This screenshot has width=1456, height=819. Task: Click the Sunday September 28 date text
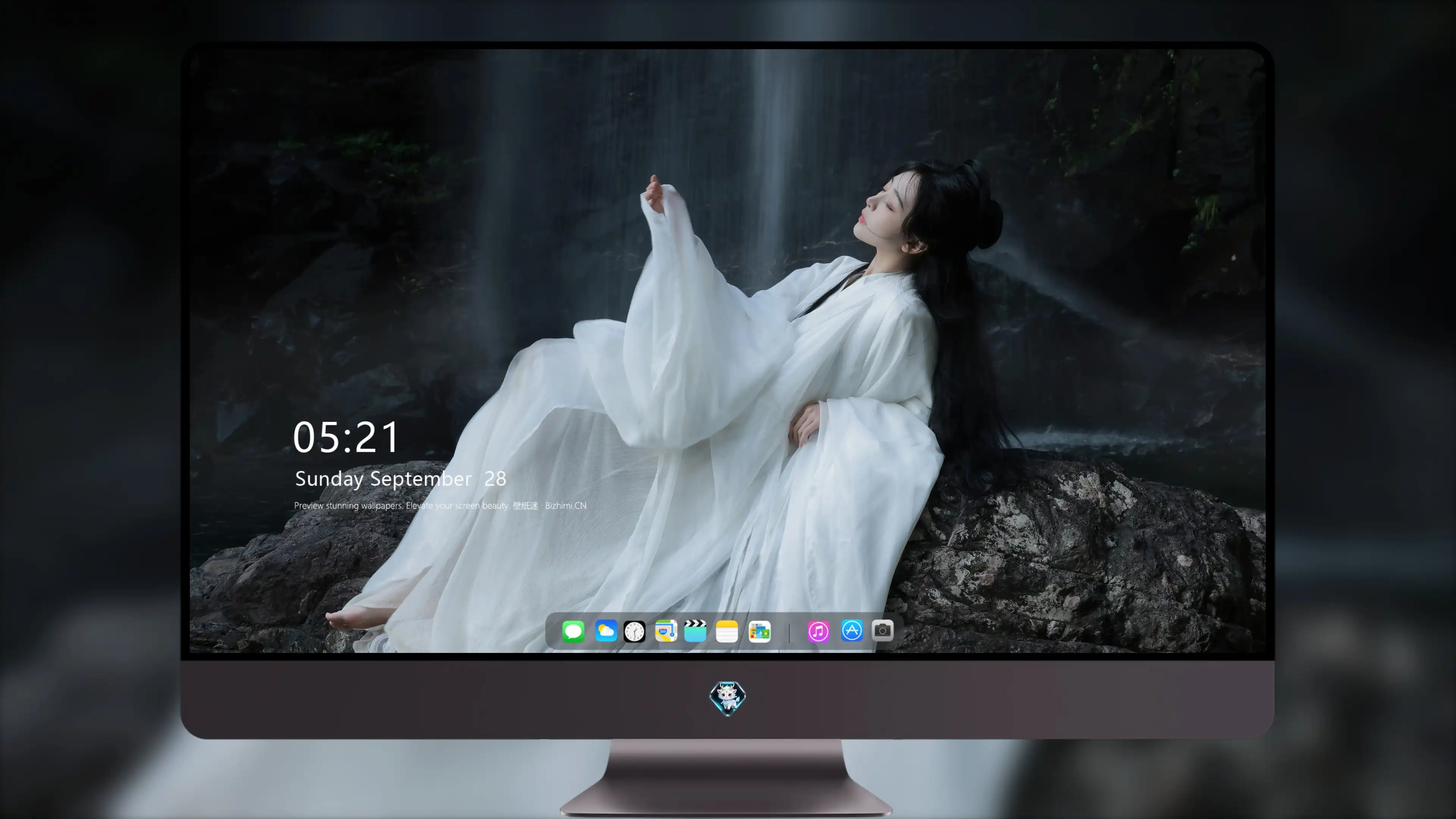[400, 479]
